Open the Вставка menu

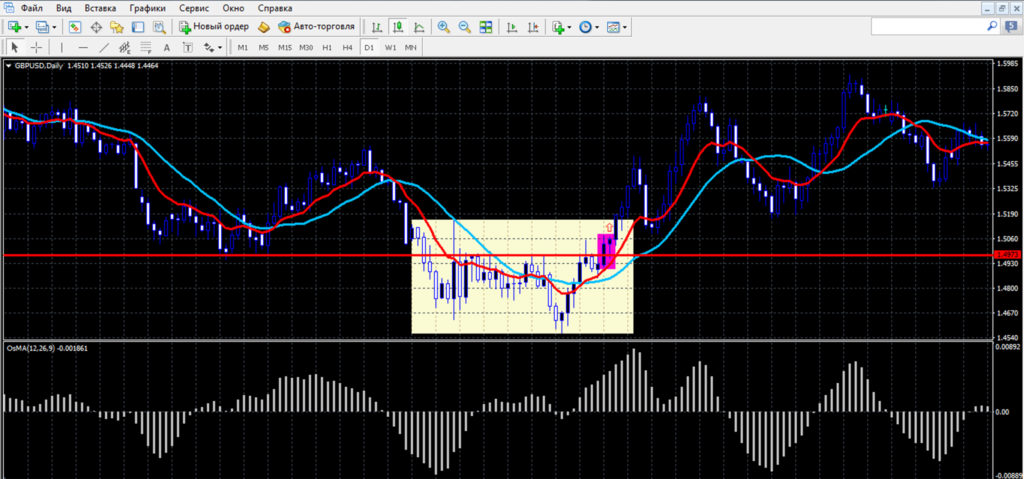101,8
